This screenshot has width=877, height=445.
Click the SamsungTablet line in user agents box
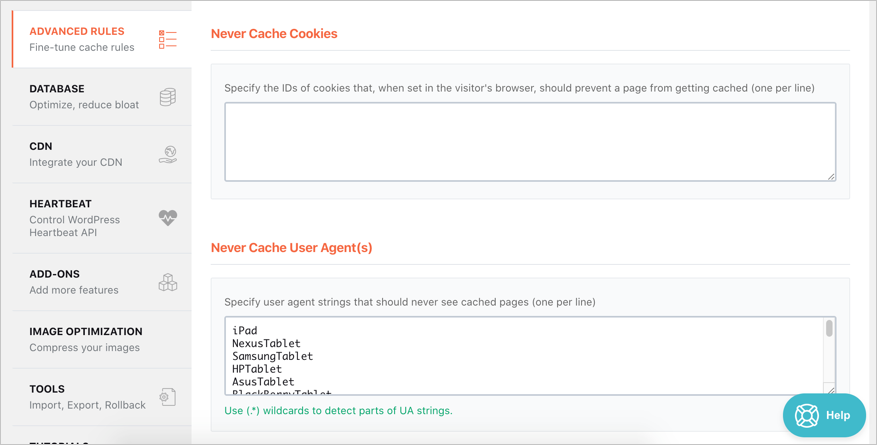(x=273, y=356)
